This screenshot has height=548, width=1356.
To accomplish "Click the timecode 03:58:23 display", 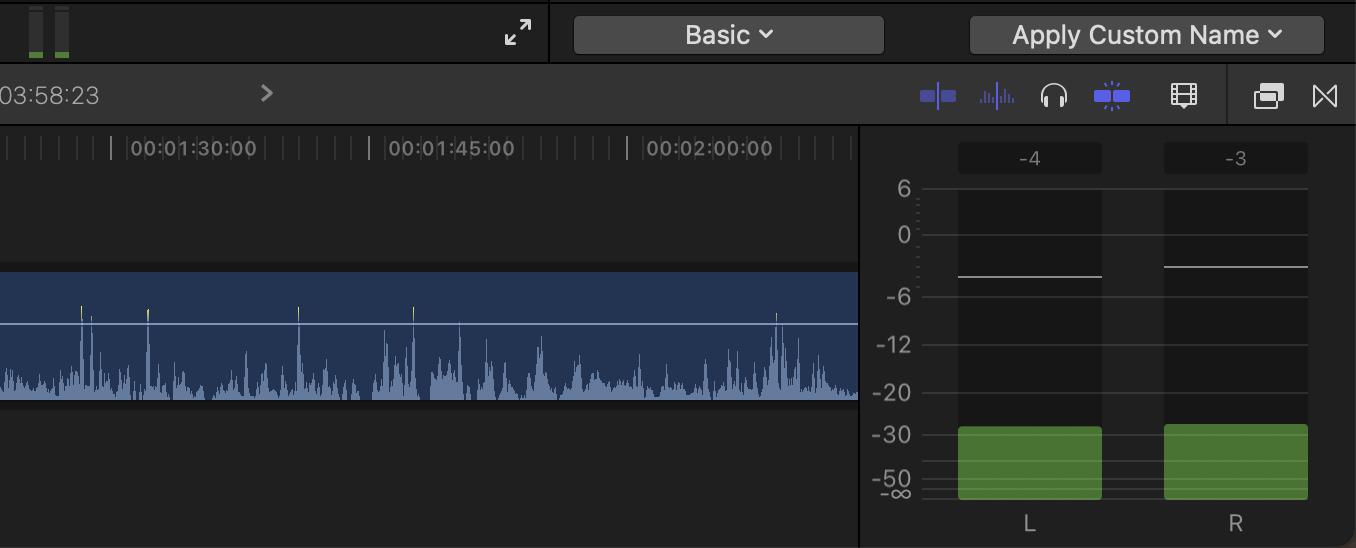I will coord(49,96).
